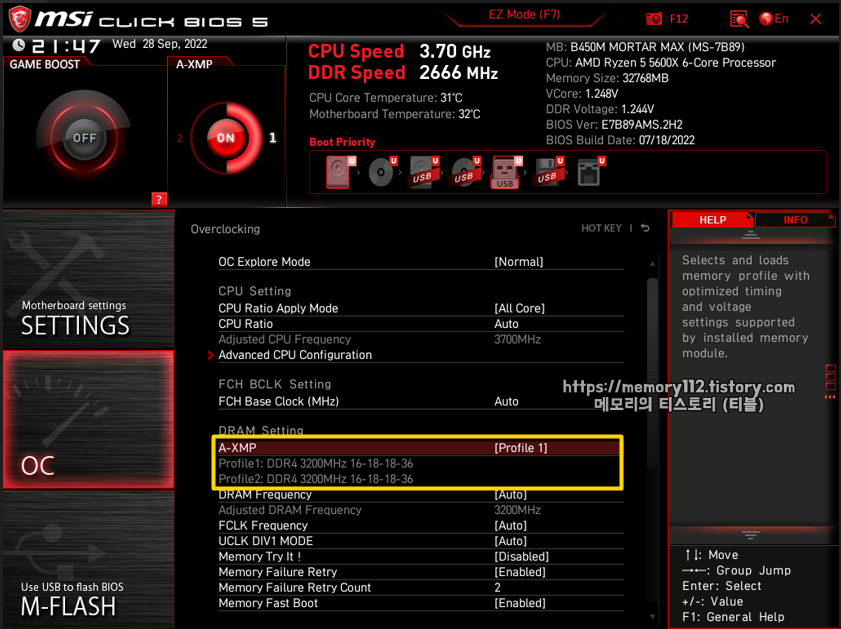Click the A-XMP tab label above dial

195,64
